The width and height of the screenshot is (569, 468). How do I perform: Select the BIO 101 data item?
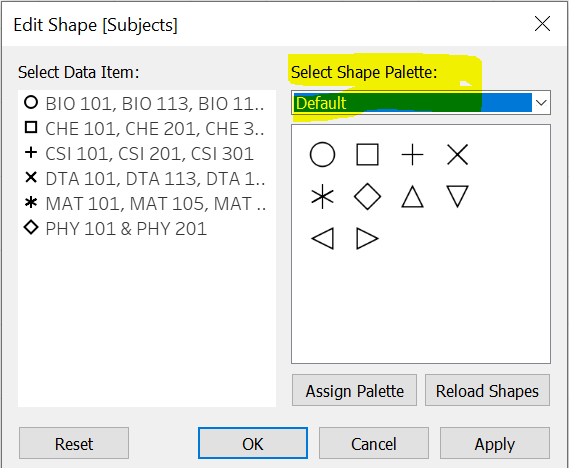coord(145,103)
